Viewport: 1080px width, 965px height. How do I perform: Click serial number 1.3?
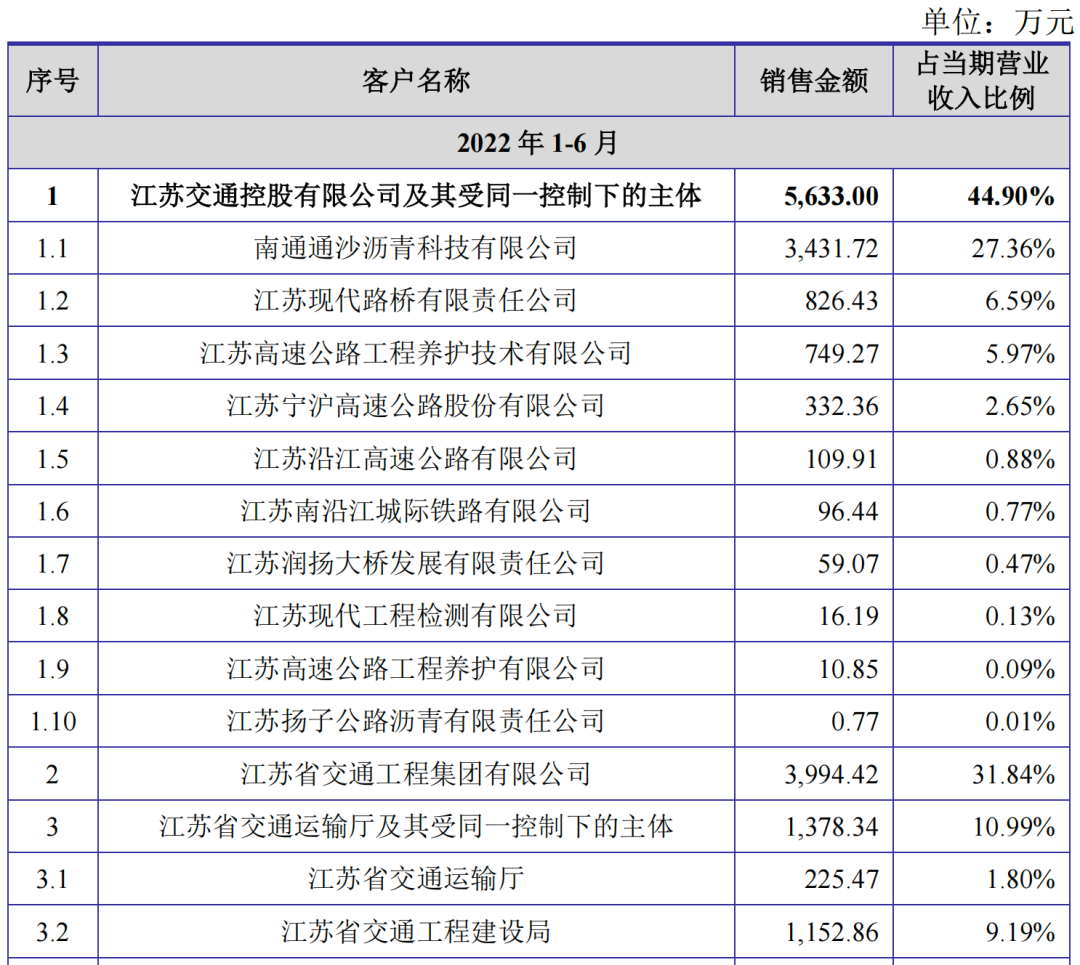[53, 354]
